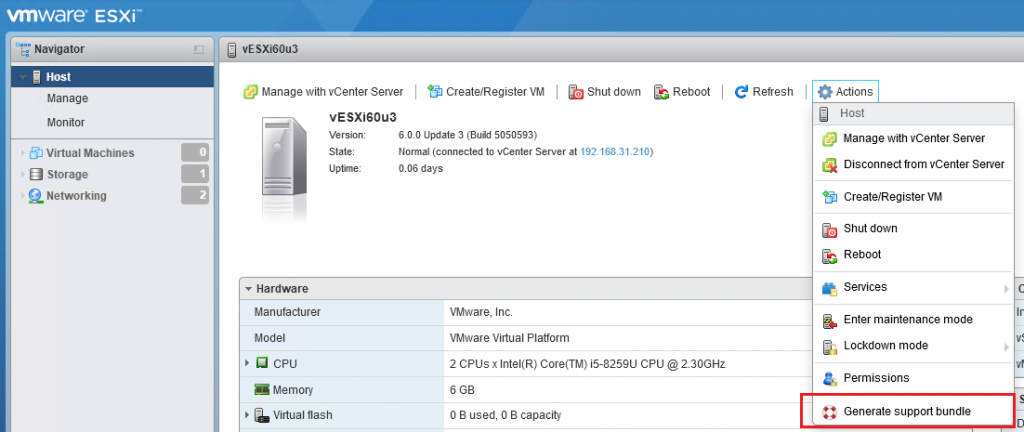
Task: Click the Model value VMware Virtual Platform
Action: [509, 338]
